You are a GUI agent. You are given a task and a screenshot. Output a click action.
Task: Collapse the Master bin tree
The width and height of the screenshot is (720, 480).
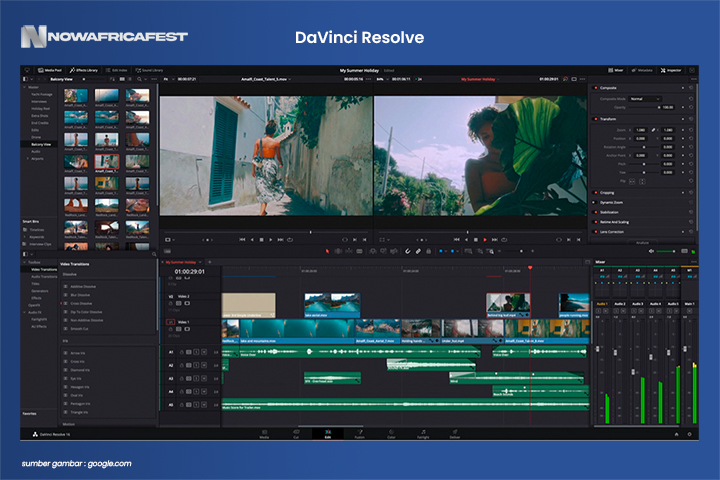[25, 87]
